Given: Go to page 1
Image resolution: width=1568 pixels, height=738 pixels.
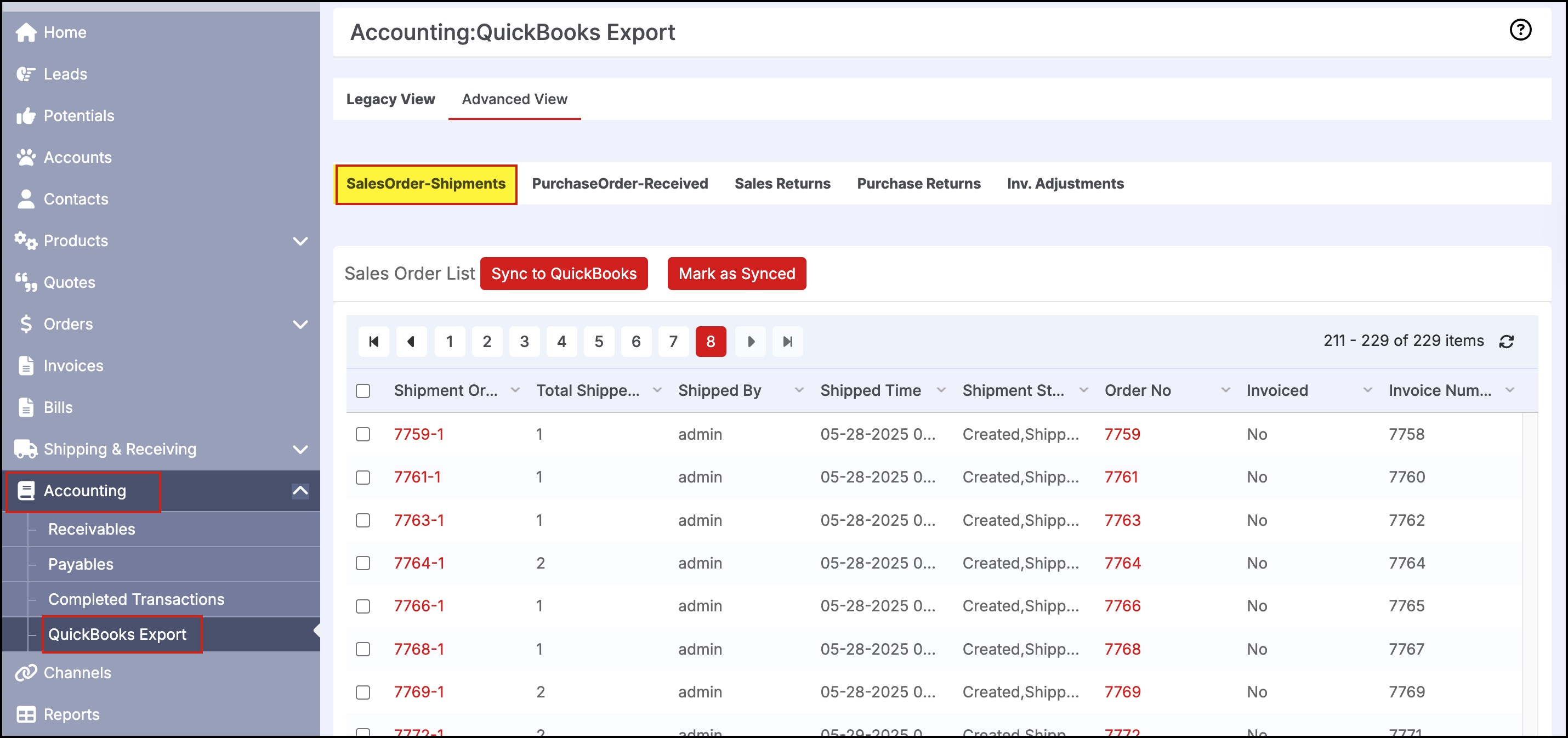Looking at the screenshot, I should pyautogui.click(x=450, y=342).
